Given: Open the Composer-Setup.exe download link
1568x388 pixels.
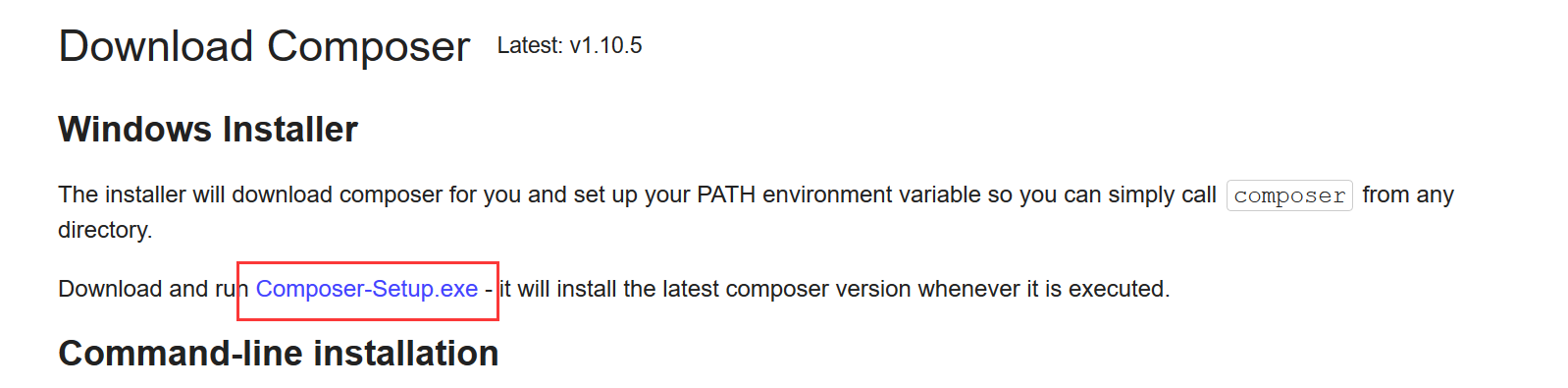Looking at the screenshot, I should tap(367, 289).
